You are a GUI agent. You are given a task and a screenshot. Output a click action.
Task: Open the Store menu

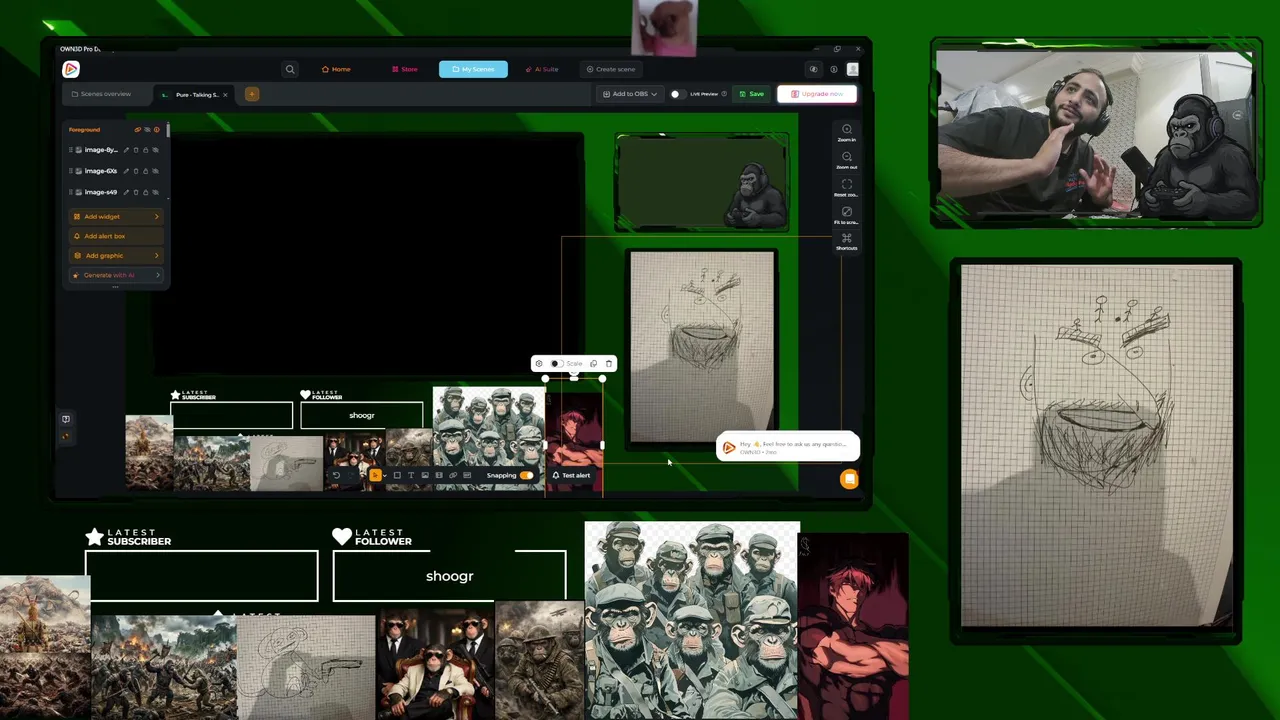click(x=405, y=69)
